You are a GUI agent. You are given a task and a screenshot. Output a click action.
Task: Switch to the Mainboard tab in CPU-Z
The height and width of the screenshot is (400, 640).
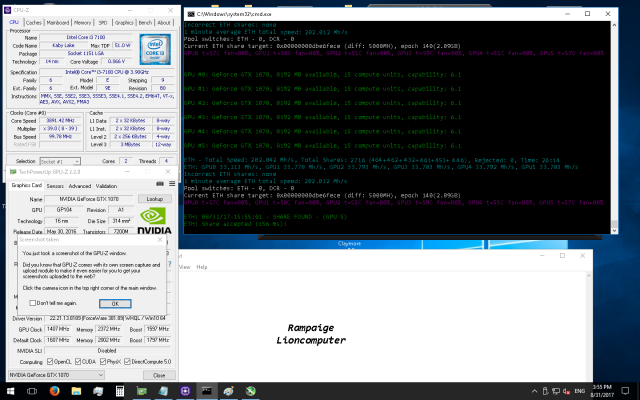tap(58, 21)
